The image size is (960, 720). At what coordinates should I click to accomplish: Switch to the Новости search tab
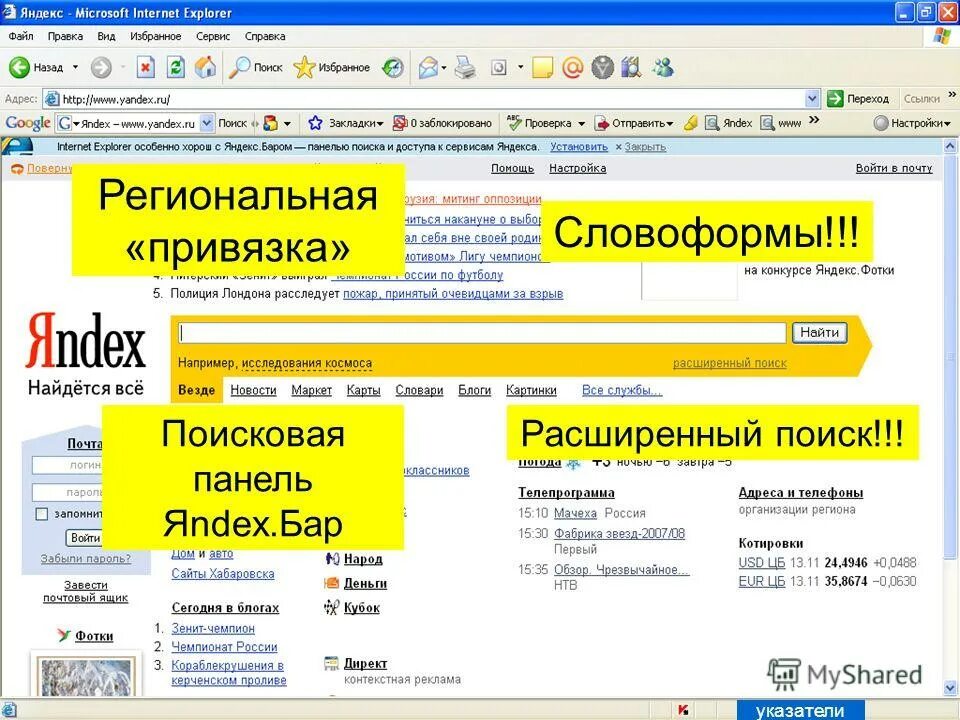(x=253, y=391)
